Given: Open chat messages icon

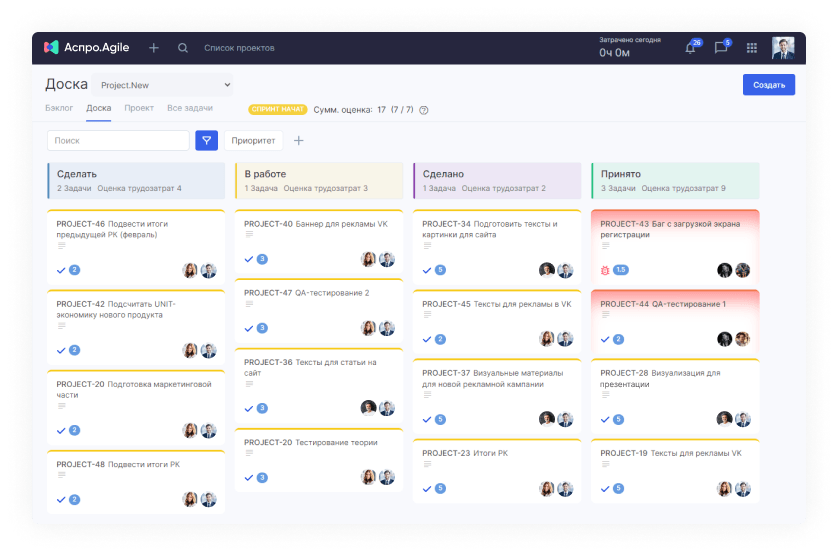Looking at the screenshot, I should (720, 48).
